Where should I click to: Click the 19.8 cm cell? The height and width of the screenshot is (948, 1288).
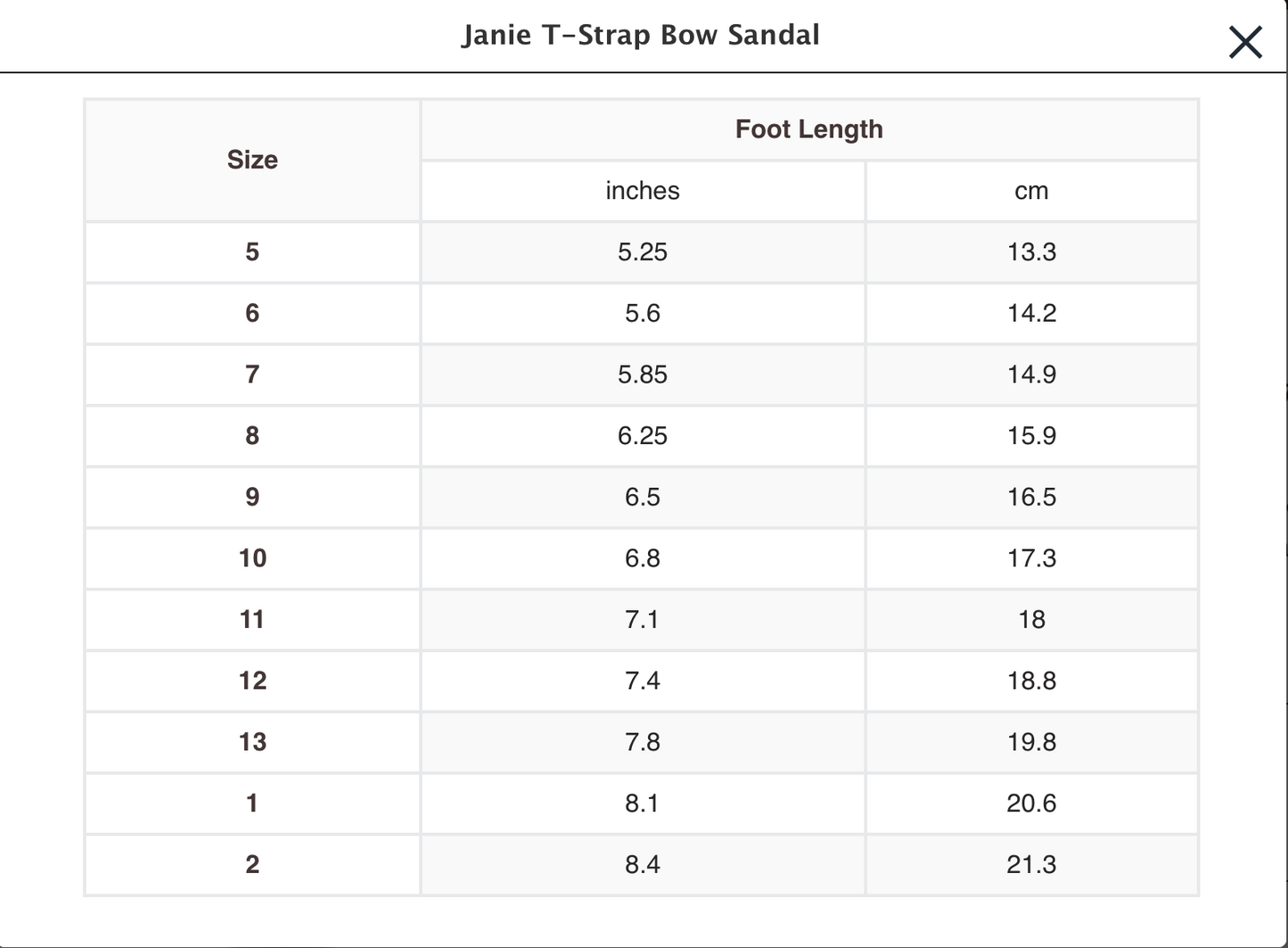[1031, 742]
